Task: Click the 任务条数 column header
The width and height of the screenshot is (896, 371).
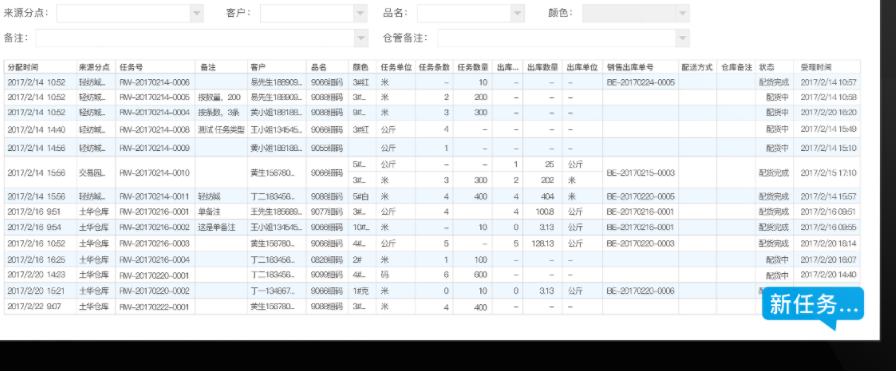Action: coord(434,67)
